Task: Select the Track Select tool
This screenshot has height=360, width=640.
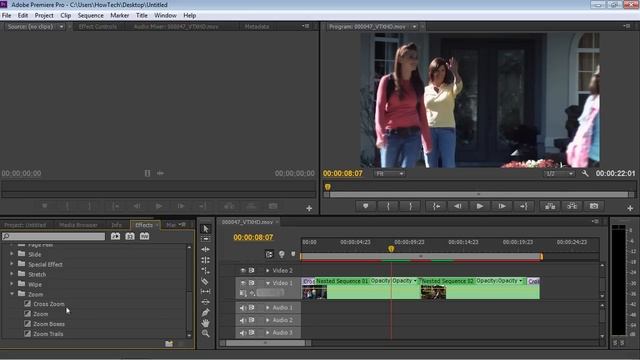Action: pyautogui.click(x=205, y=239)
